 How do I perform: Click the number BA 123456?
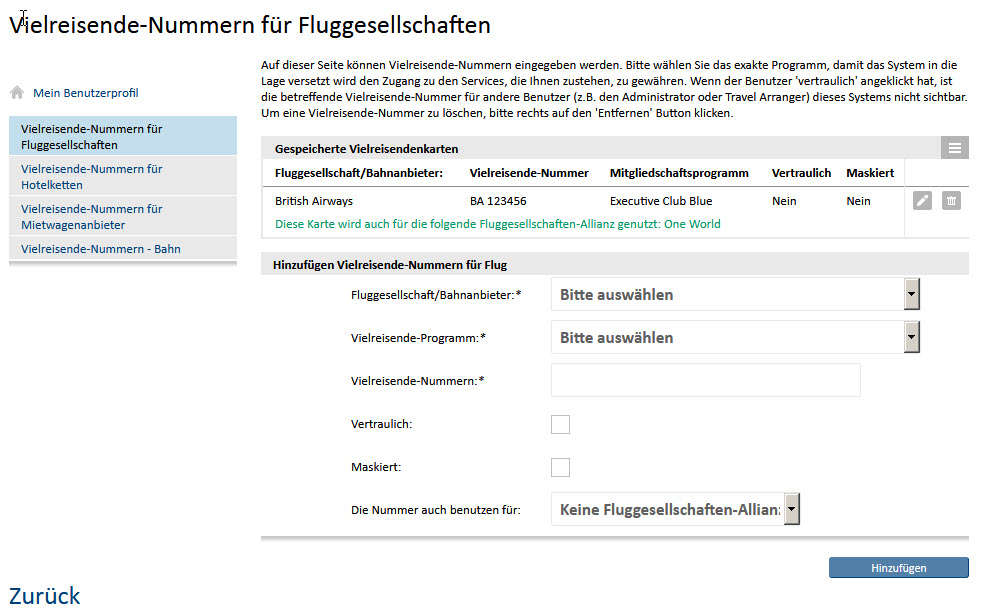(x=498, y=201)
